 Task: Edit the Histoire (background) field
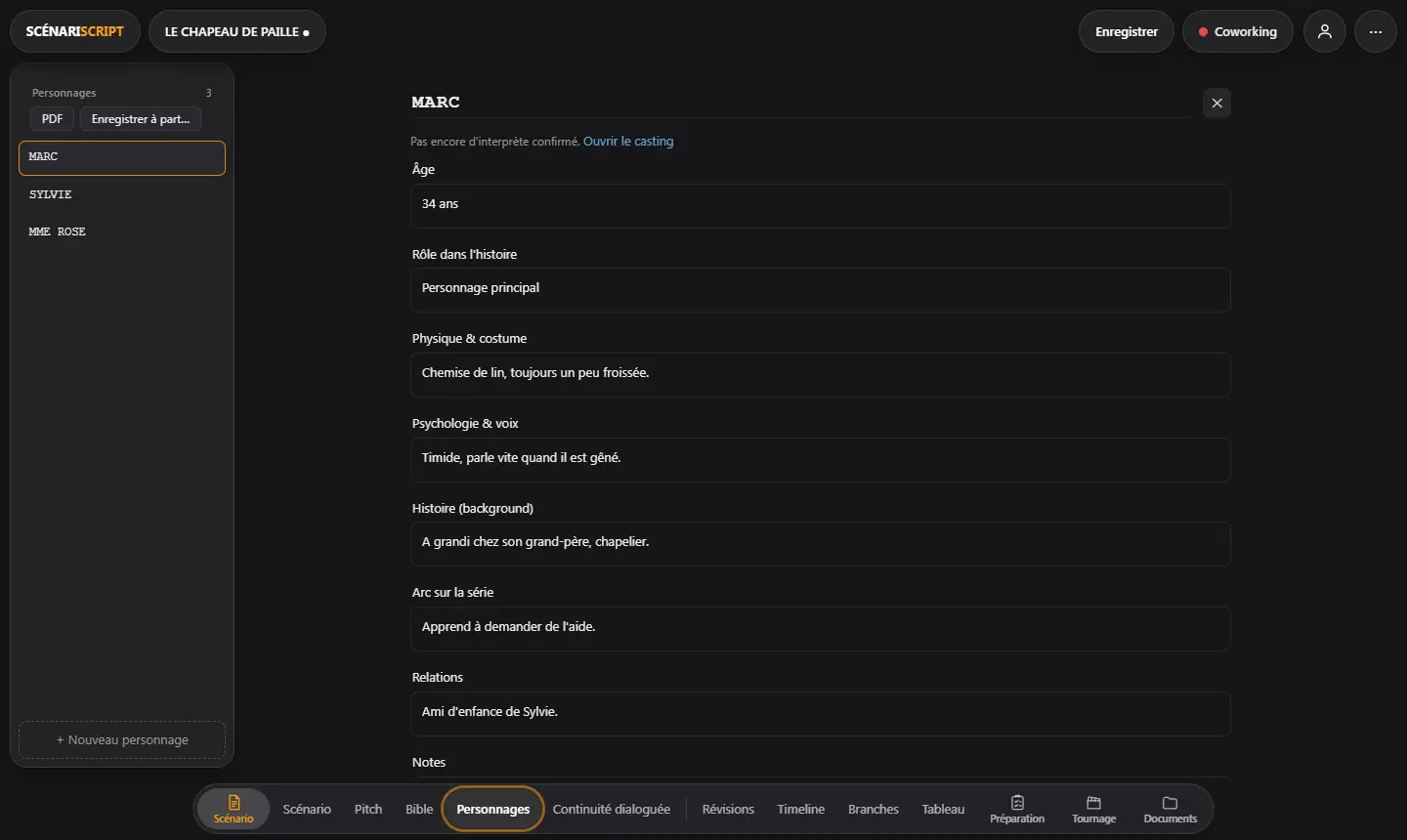(821, 543)
